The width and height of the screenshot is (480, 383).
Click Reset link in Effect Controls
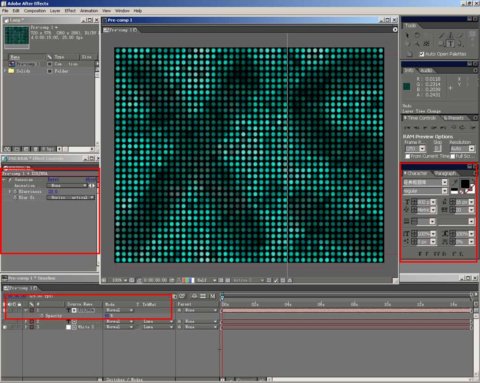(x=53, y=180)
